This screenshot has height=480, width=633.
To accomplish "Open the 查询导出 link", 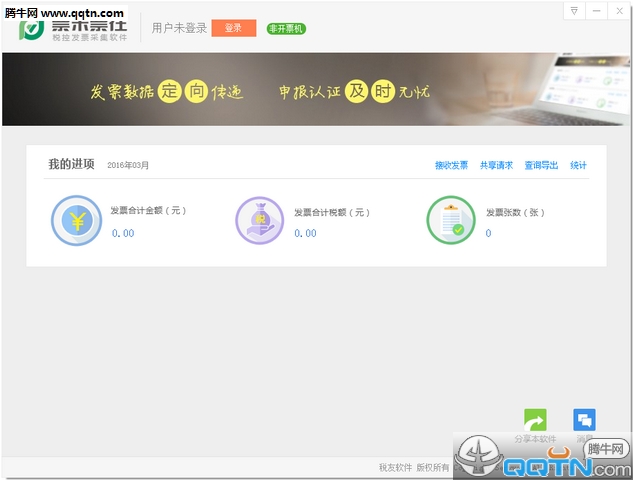I will coord(541,165).
